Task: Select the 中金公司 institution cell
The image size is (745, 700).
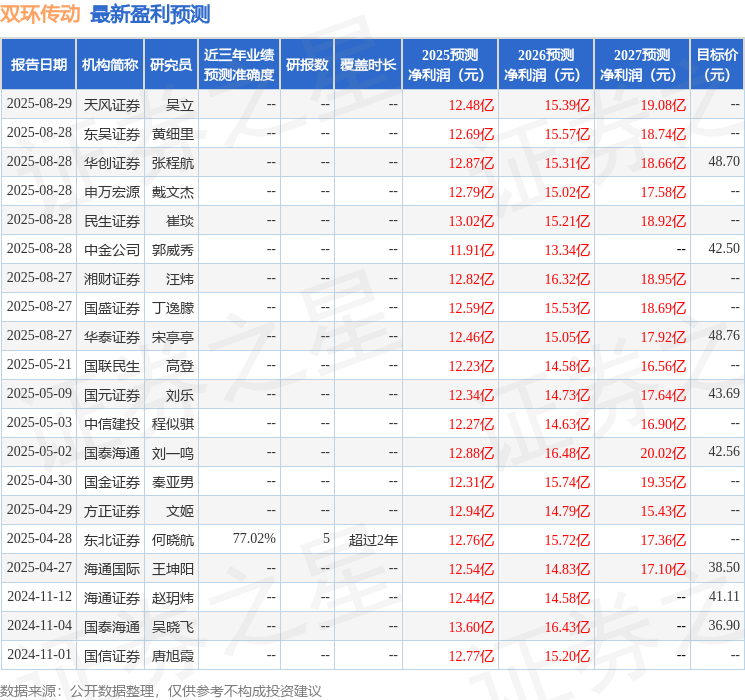Action: 112,250
